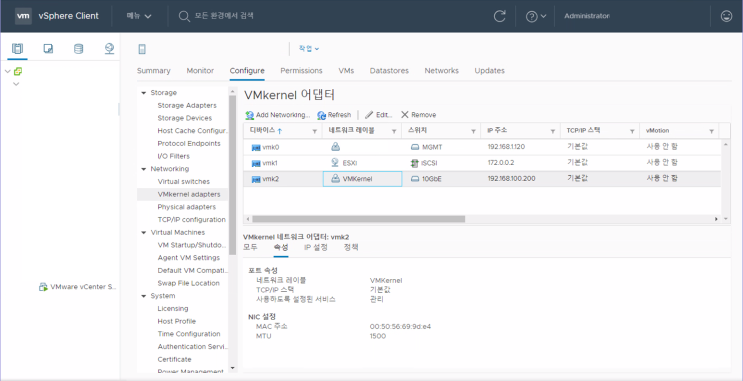Screen dimensions: 743x381
Task: Click the Refresh adapters icon
Action: point(322,115)
